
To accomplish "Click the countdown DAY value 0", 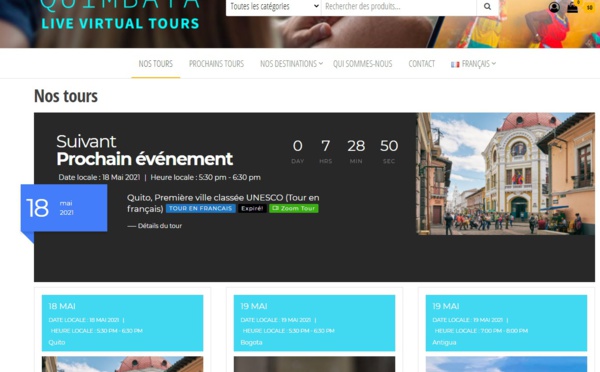I will click(297, 146).
